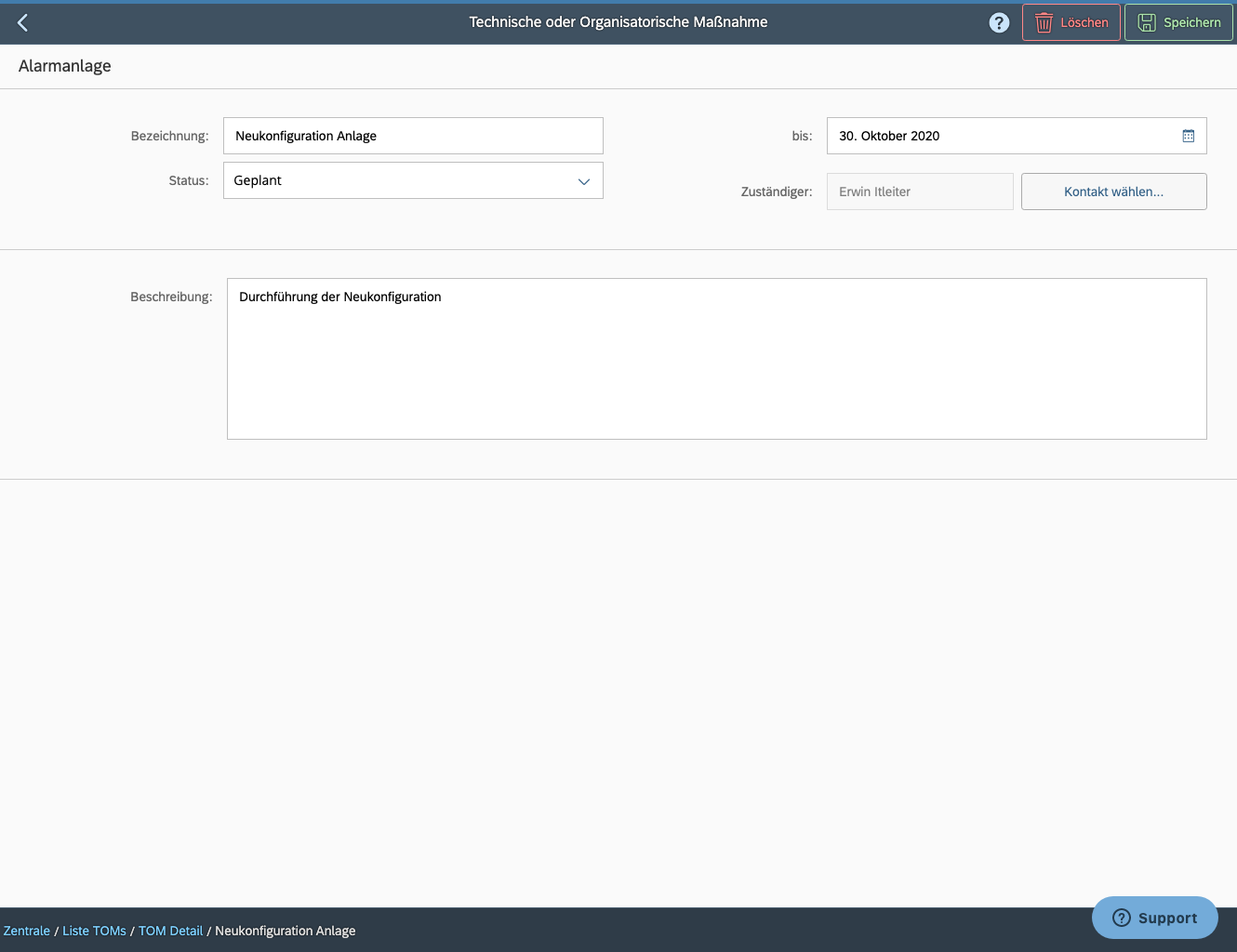Click the Löschen button

click(x=1071, y=21)
